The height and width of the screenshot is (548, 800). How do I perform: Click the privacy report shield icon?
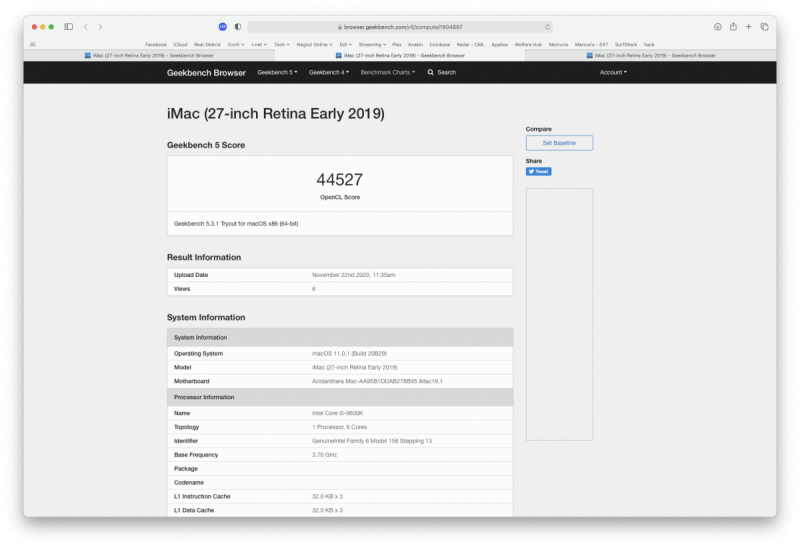tap(238, 27)
